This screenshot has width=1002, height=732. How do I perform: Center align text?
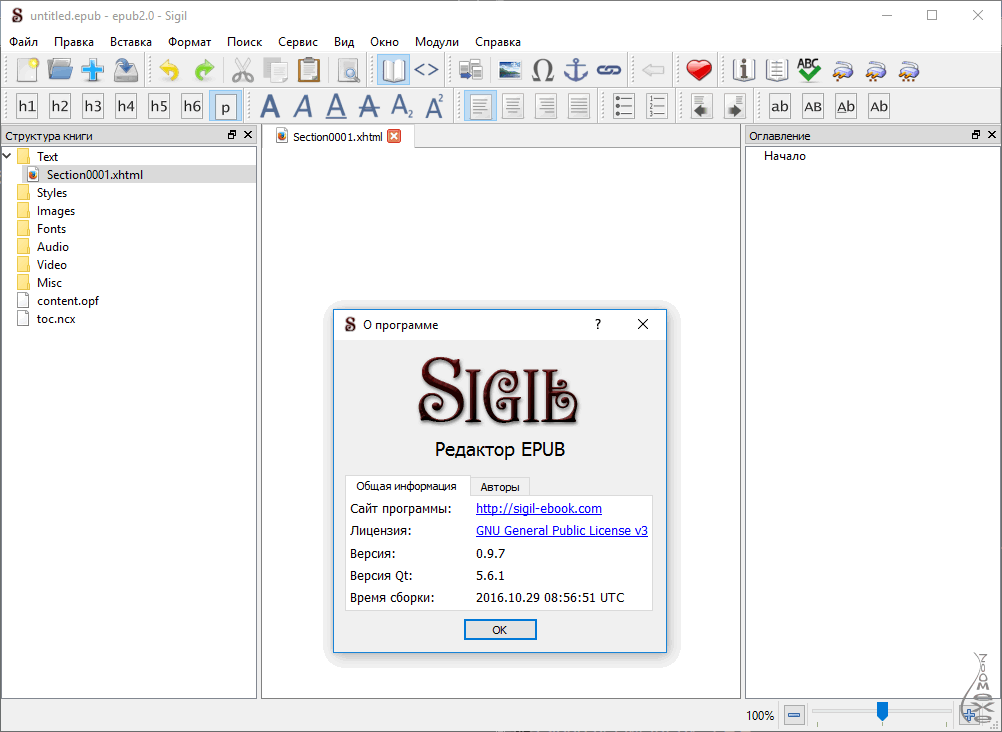pos(513,106)
